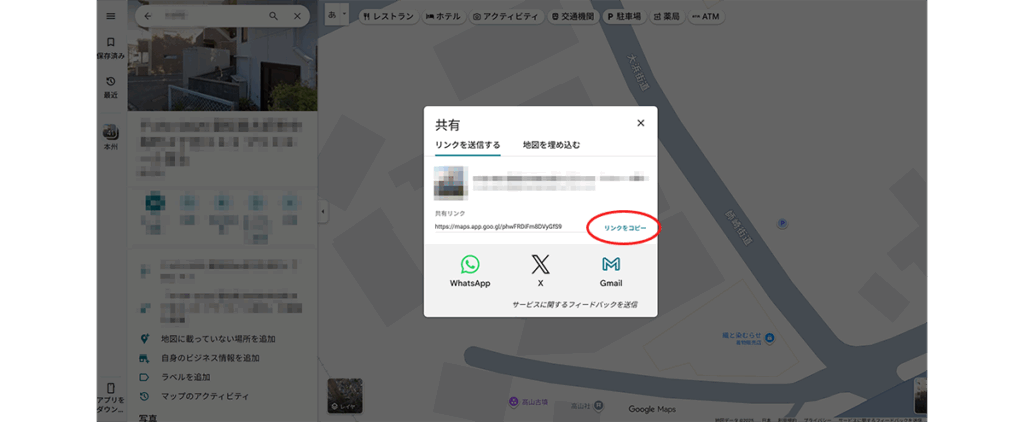This screenshot has width=1024, height=422.
Task: Close the 共有 share dialog
Action: pyautogui.click(x=641, y=123)
